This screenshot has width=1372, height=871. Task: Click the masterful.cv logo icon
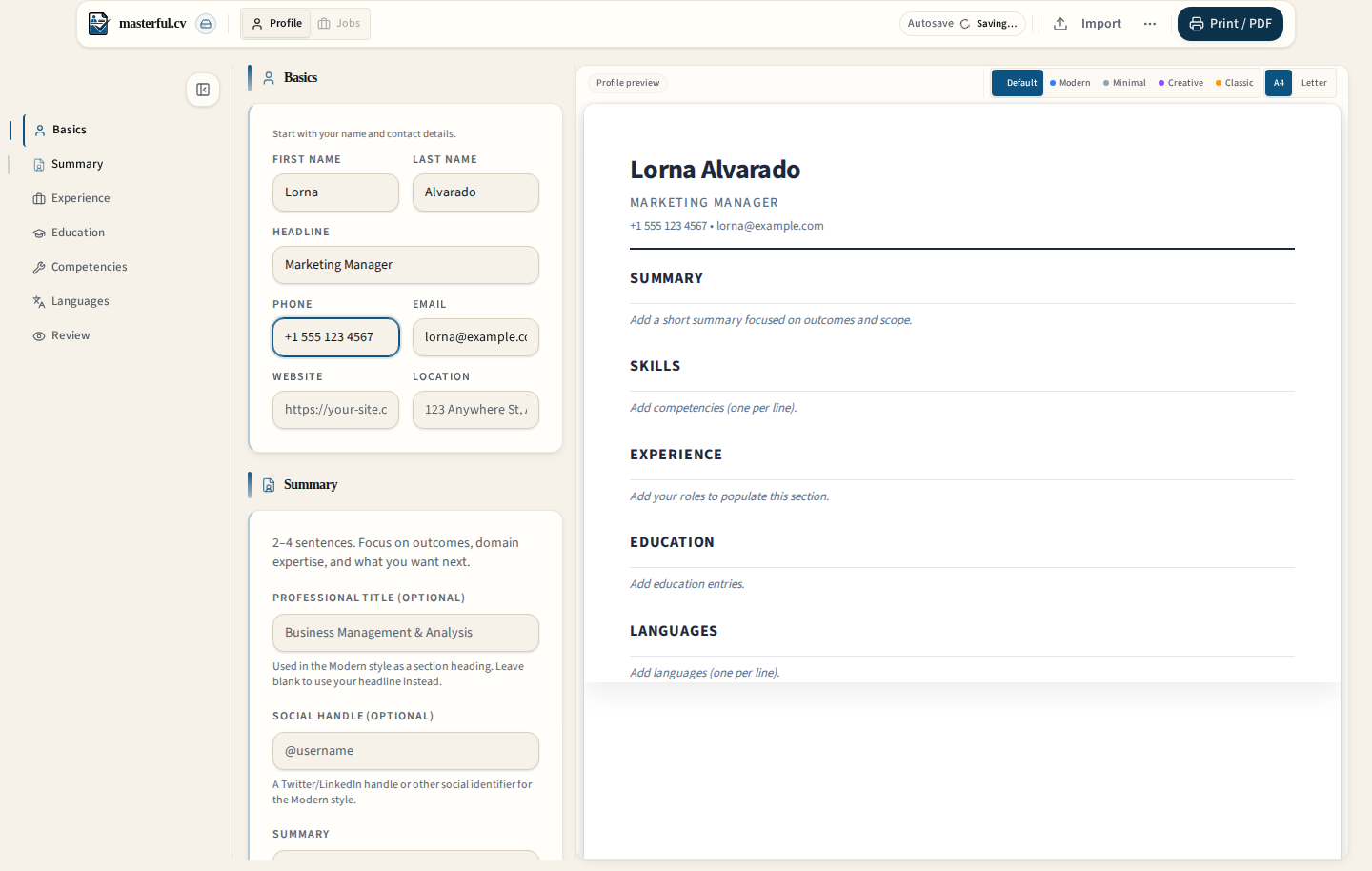(x=99, y=24)
